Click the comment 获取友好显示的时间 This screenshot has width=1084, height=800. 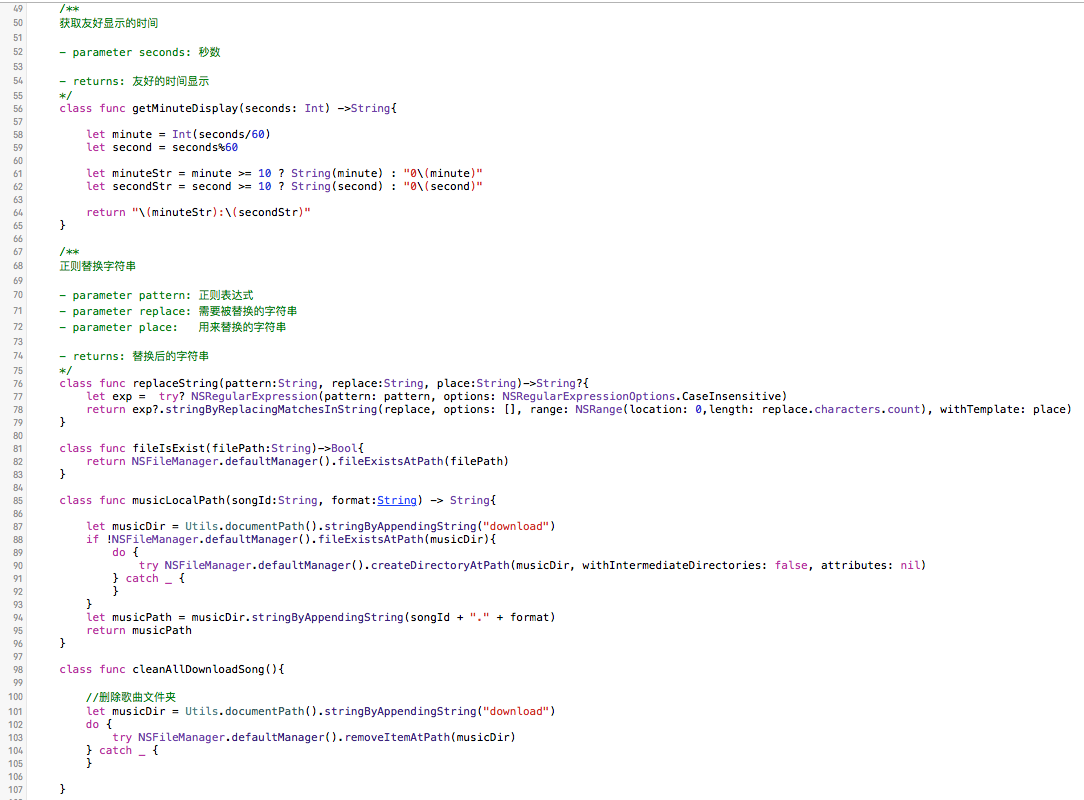(x=109, y=23)
